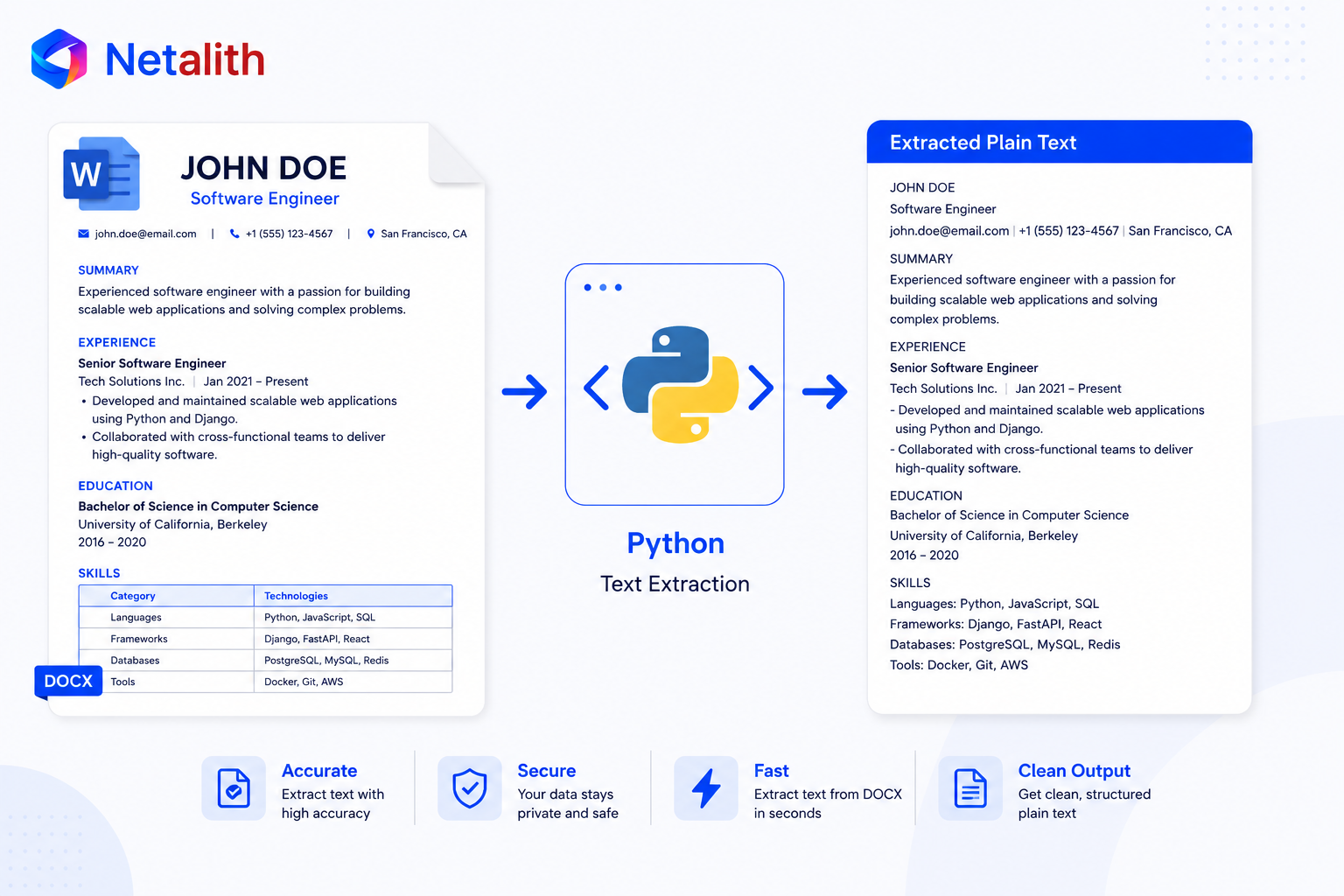Click Senior Software Engineer on the resume
Viewport: 1344px width, 896px height.
click(x=152, y=363)
